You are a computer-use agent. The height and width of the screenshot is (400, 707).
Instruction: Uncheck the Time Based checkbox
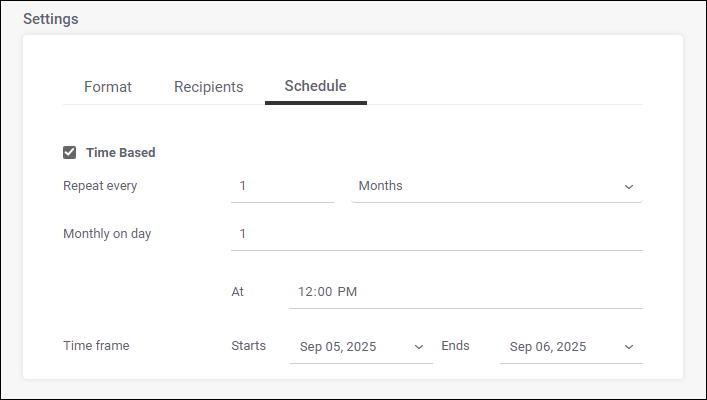(70, 153)
